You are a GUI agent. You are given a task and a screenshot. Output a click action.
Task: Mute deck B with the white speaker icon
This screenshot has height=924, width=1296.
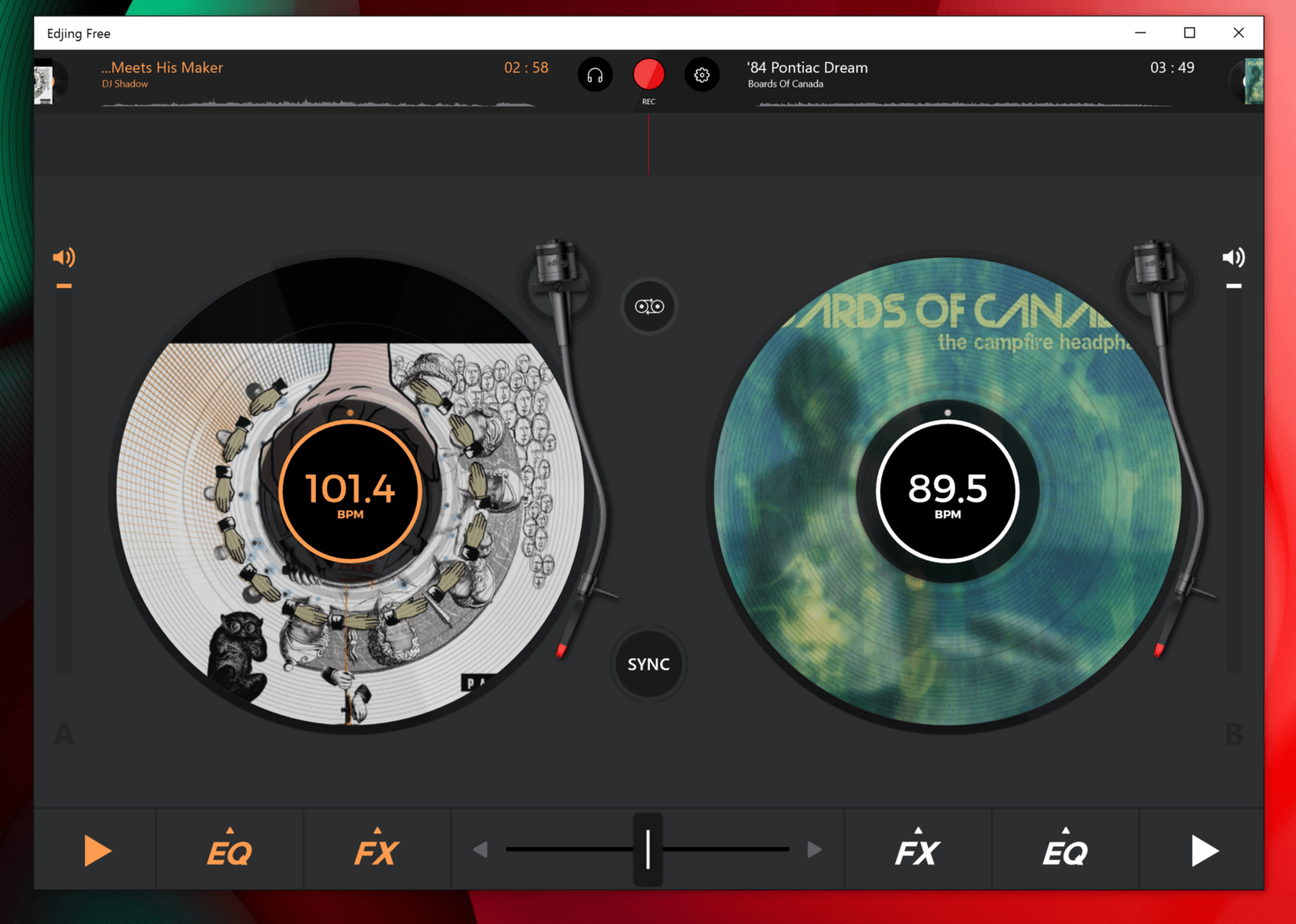(x=1234, y=258)
